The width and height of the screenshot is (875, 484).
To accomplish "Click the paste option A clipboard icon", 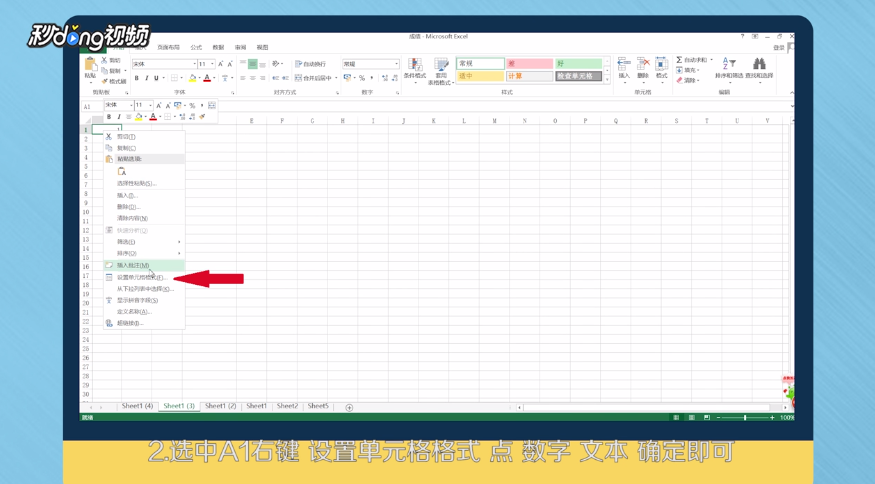I will 122,171.
